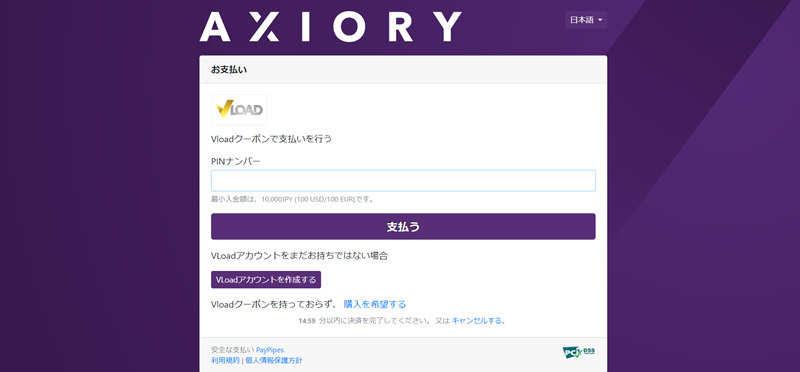
Task: Click the VLoadアカウントをまだお持ちではない場合 text
Action: (x=299, y=256)
